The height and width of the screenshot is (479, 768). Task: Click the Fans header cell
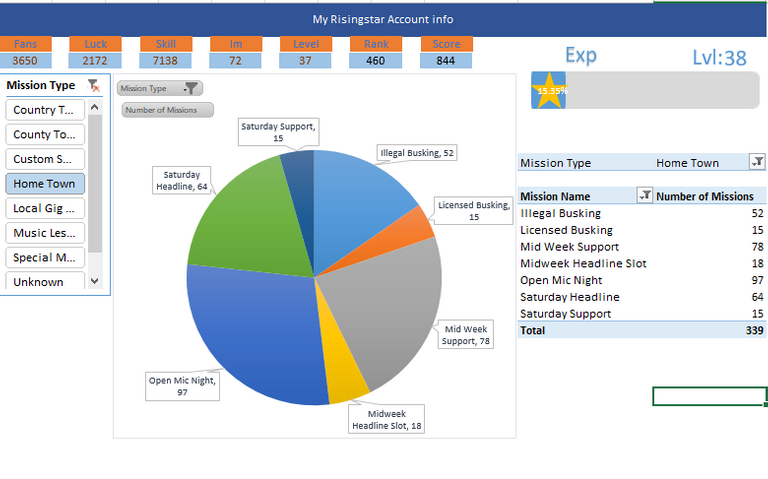coord(25,44)
